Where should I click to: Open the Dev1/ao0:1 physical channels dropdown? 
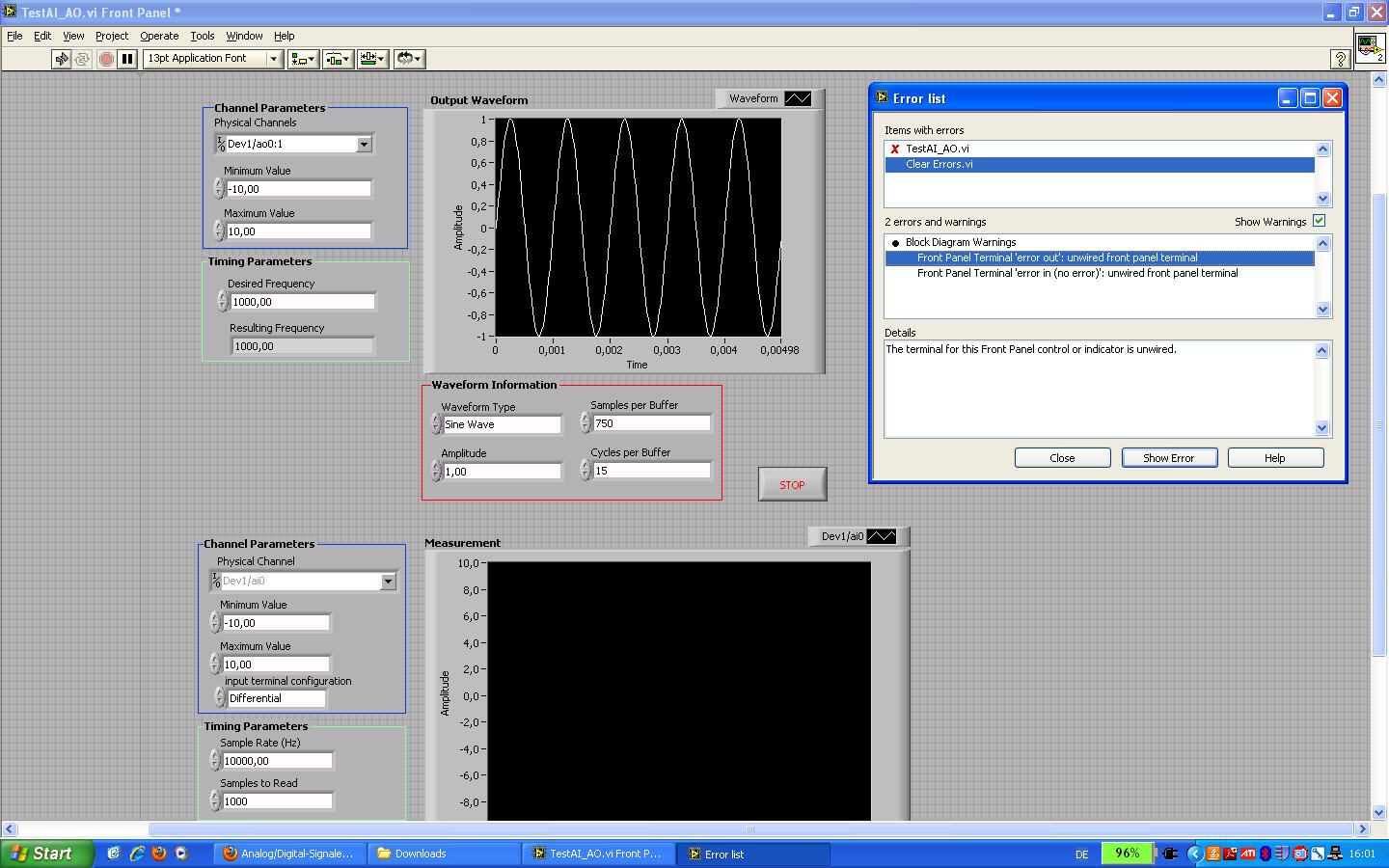pos(364,145)
